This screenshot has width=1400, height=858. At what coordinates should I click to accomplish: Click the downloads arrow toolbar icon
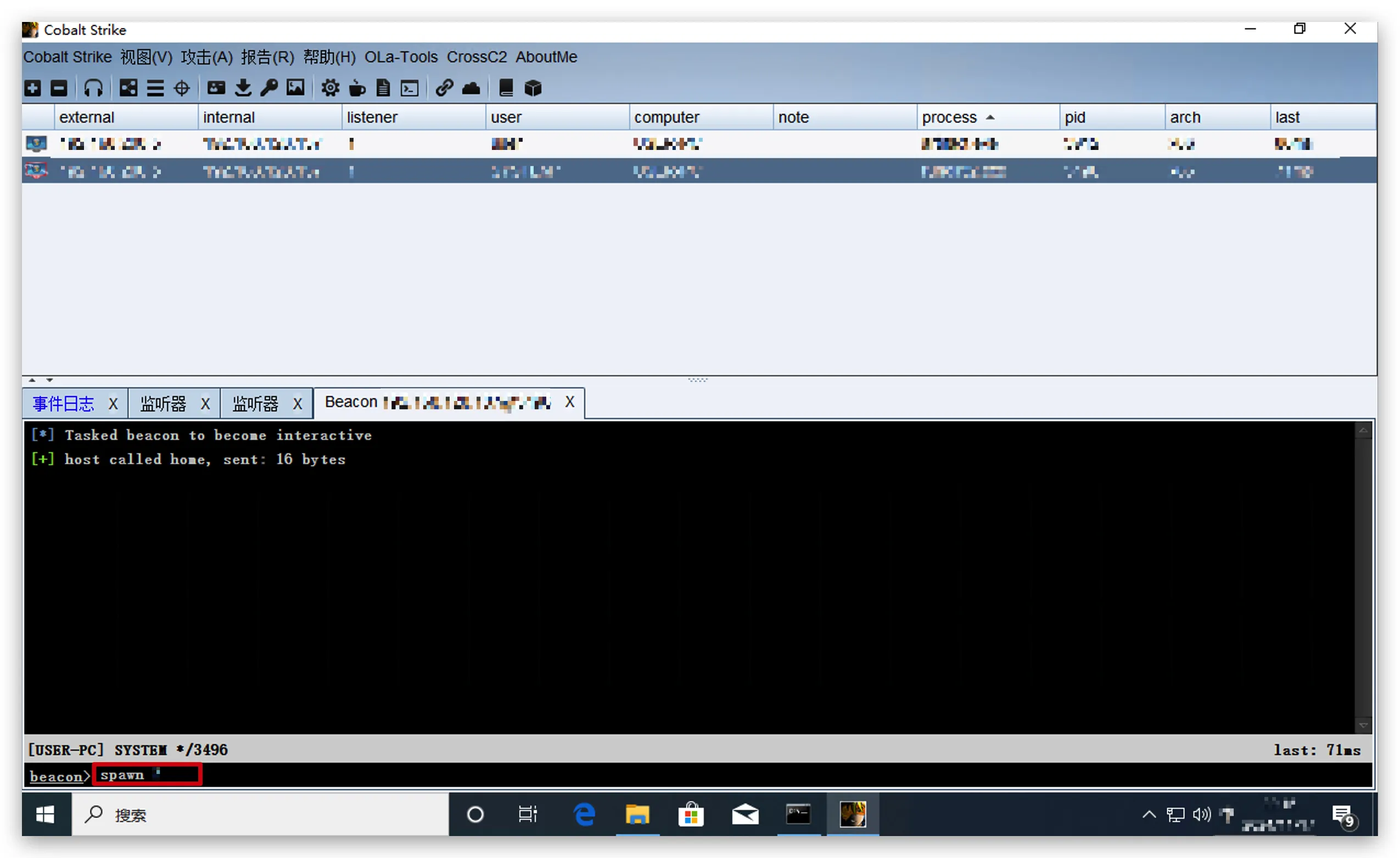click(x=243, y=88)
